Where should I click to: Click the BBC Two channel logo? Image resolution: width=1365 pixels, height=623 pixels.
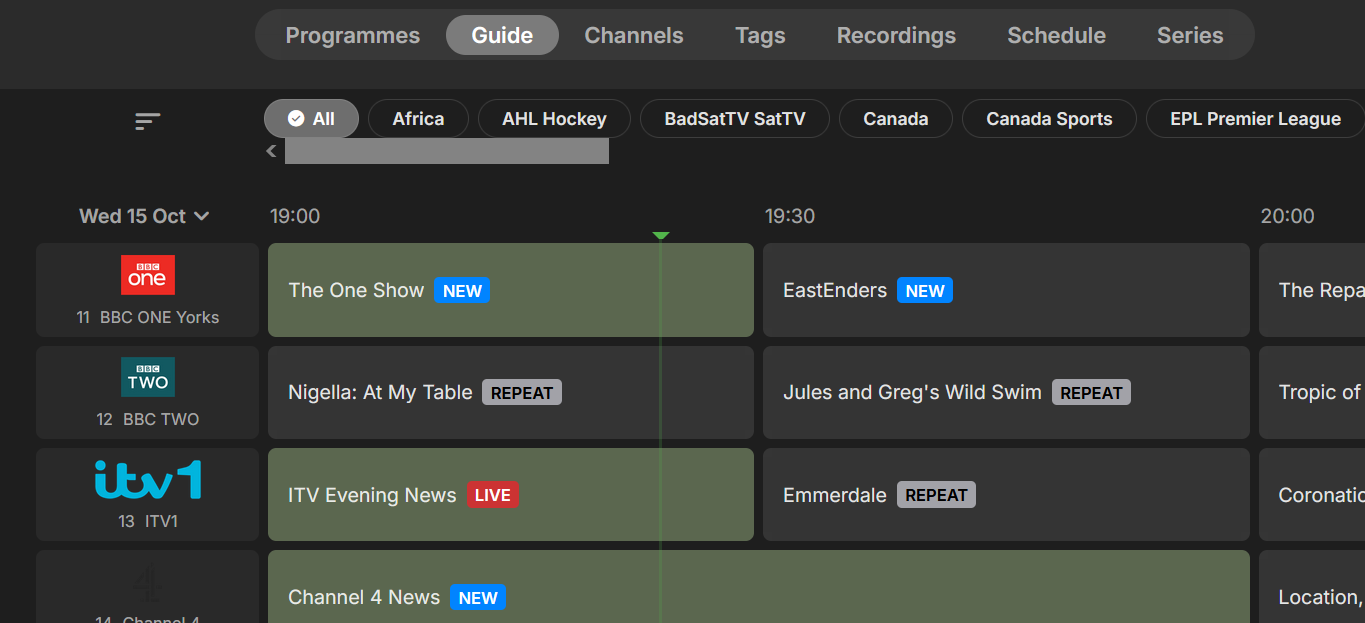coord(148,377)
